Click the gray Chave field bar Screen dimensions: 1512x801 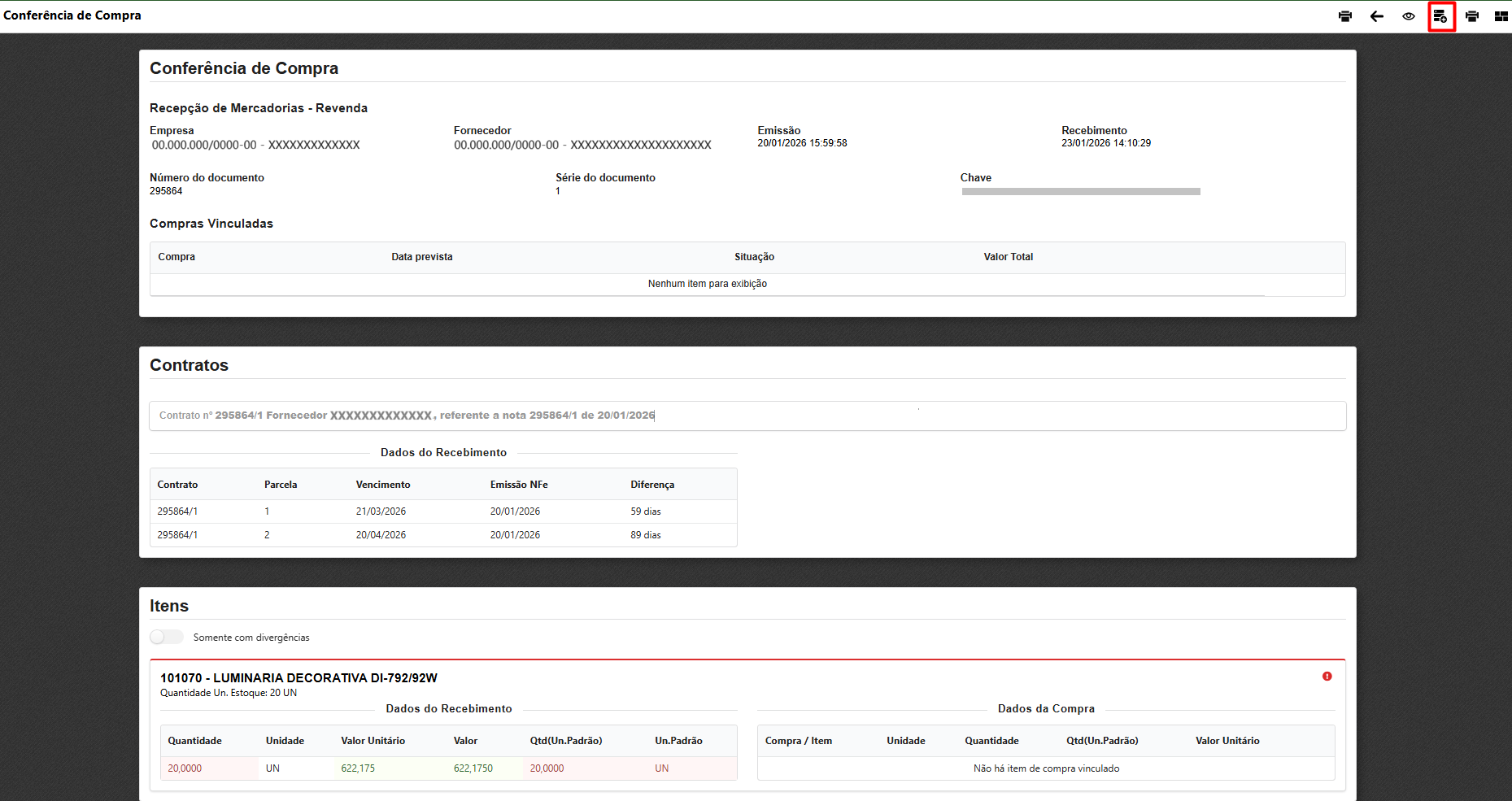click(x=1080, y=192)
